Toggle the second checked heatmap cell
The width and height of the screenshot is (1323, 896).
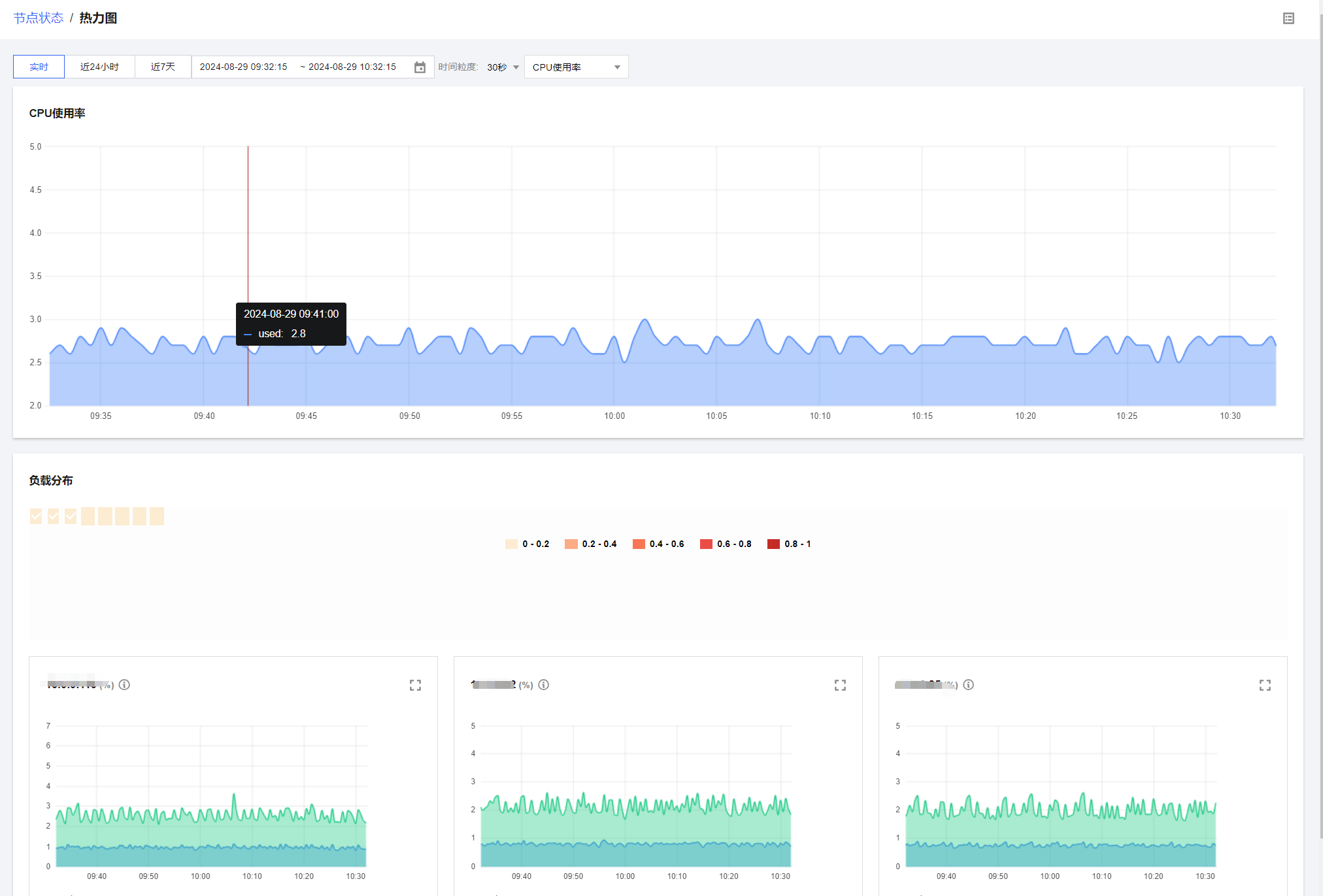[x=54, y=516]
